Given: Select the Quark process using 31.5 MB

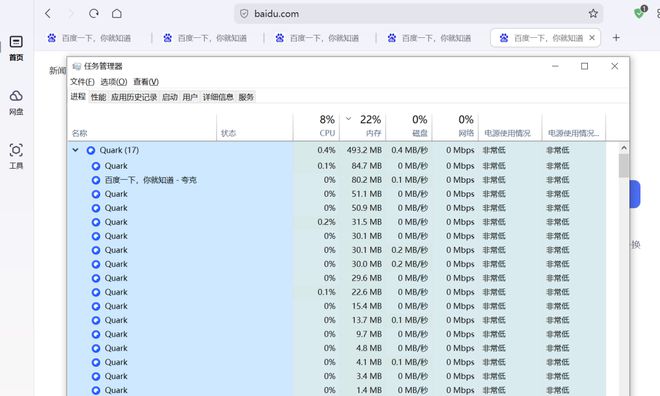Looking at the screenshot, I should [x=337, y=222].
